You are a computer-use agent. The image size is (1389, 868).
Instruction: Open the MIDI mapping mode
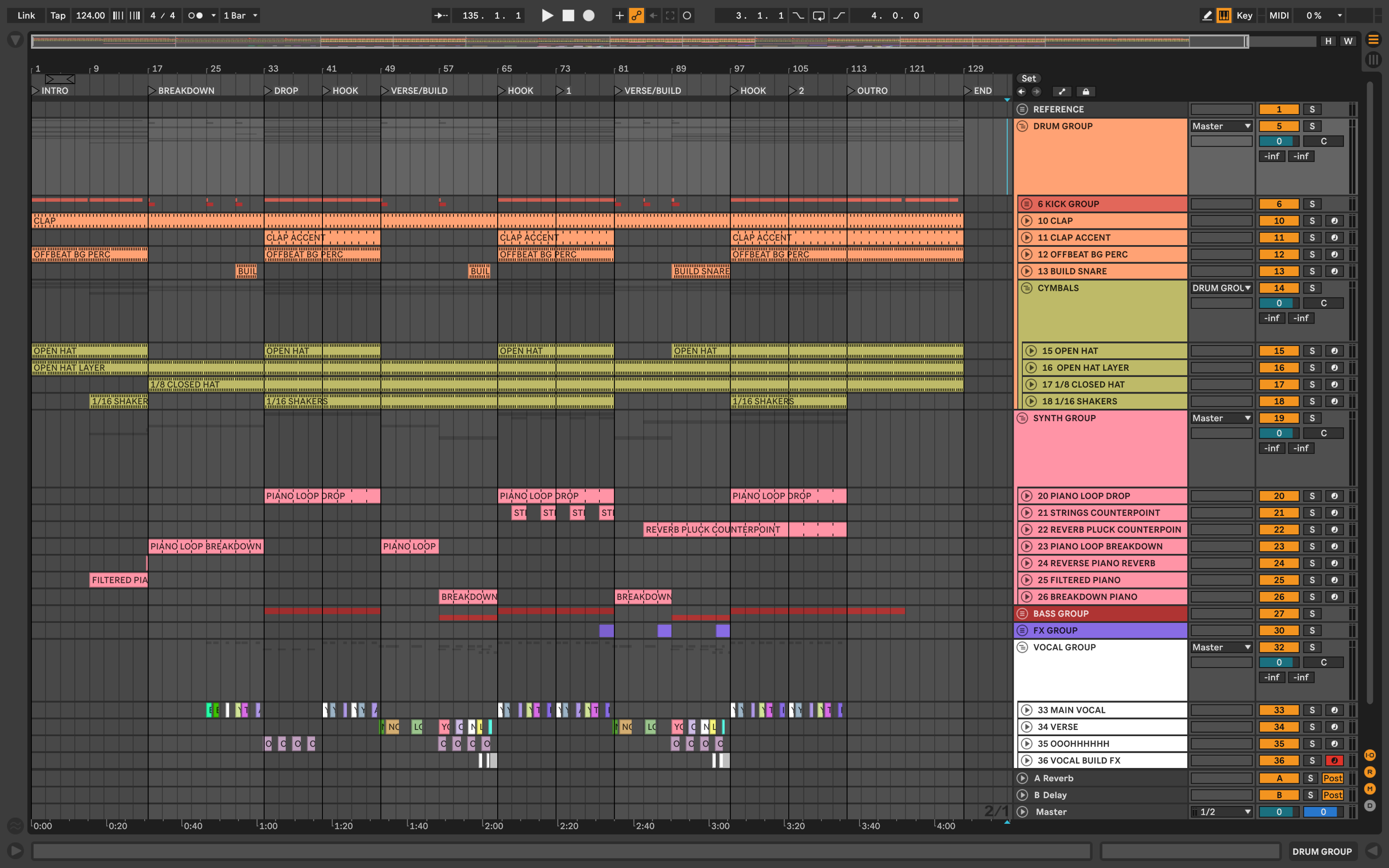1279,16
